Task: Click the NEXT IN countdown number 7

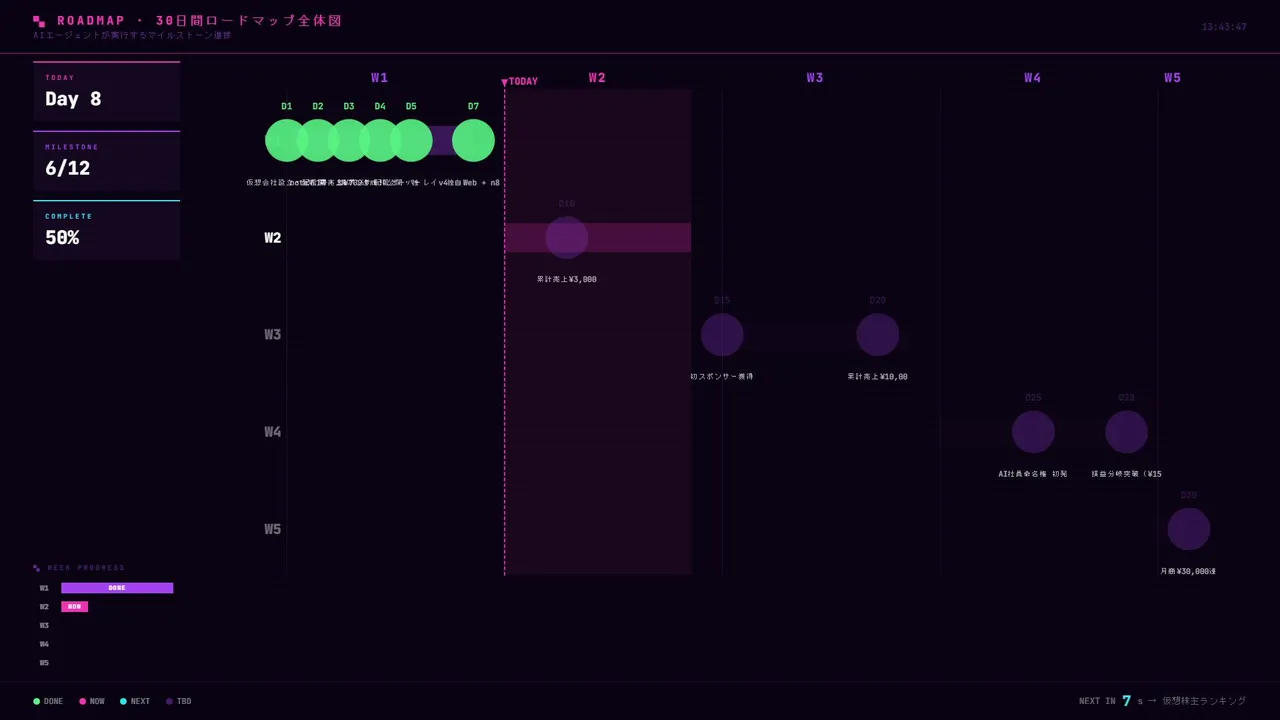Action: (1127, 701)
